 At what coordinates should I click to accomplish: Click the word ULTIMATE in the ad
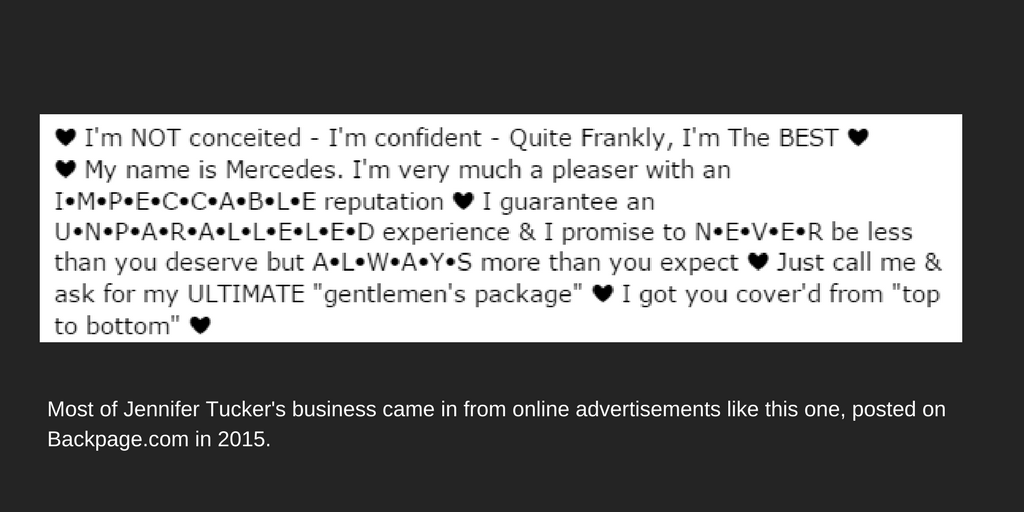point(246,294)
